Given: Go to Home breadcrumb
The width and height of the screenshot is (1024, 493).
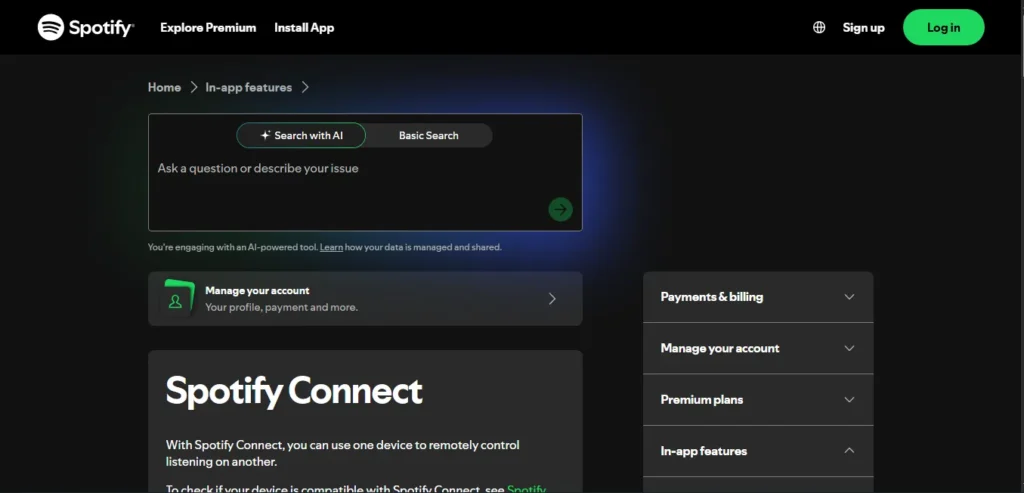Looking at the screenshot, I should coord(165,87).
